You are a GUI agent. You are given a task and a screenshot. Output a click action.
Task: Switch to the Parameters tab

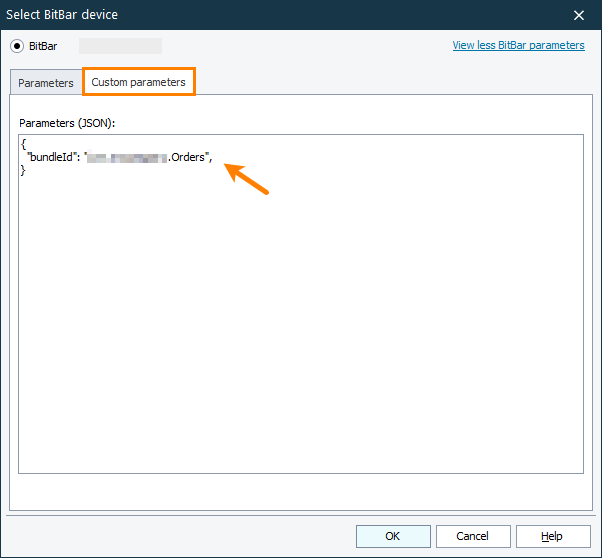click(46, 83)
